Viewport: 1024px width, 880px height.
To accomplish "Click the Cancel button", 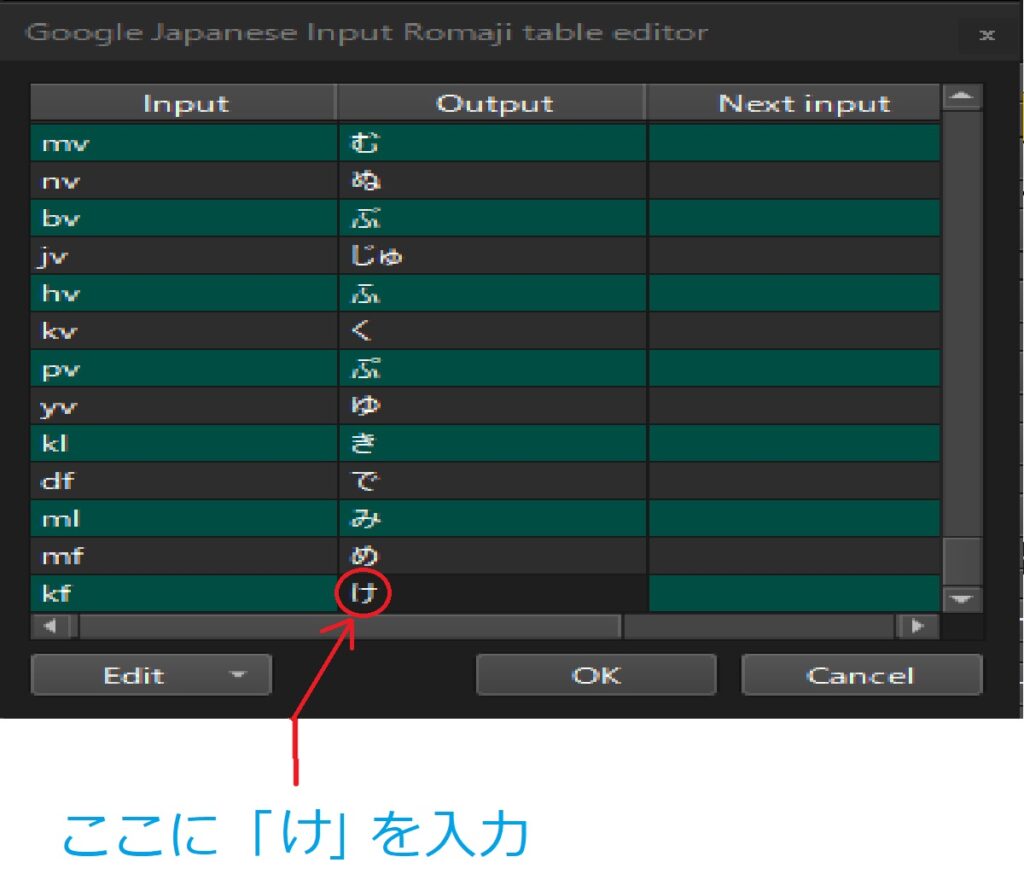I will 861,674.
